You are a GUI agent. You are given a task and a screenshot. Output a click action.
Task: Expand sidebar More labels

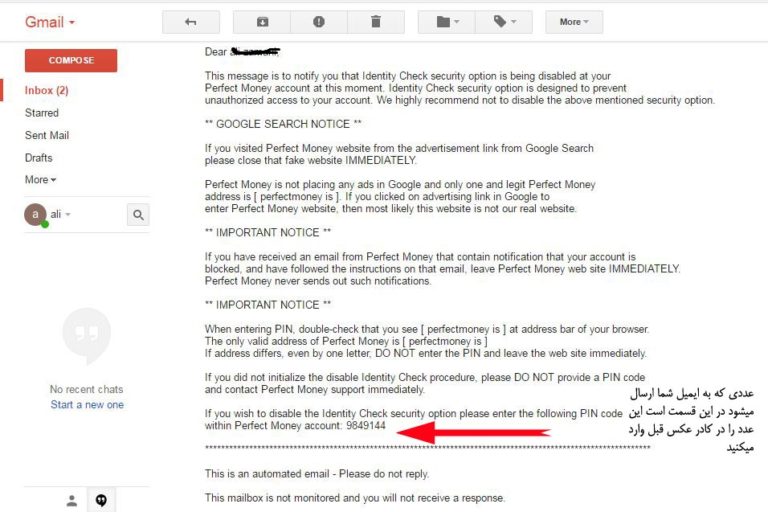click(x=40, y=180)
